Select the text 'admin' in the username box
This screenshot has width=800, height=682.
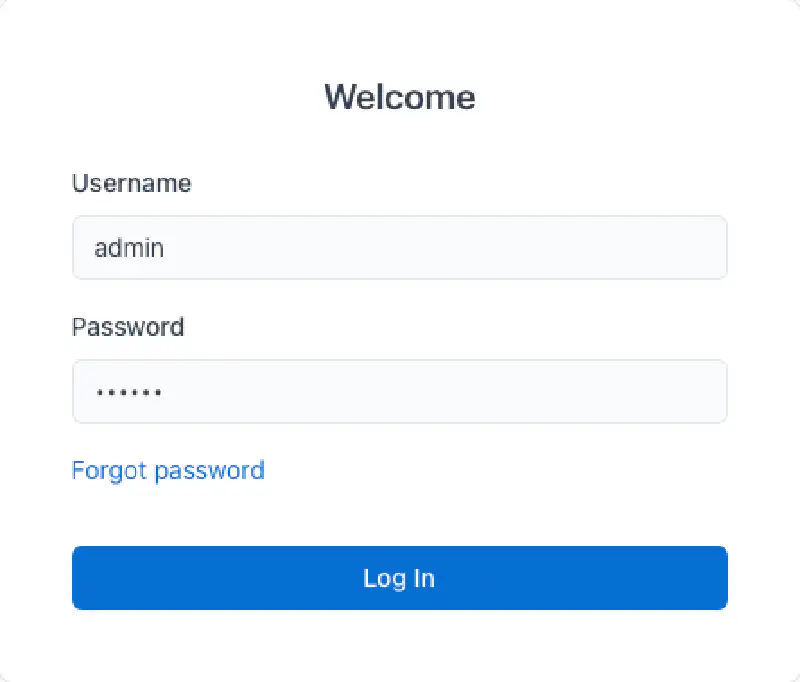point(129,247)
